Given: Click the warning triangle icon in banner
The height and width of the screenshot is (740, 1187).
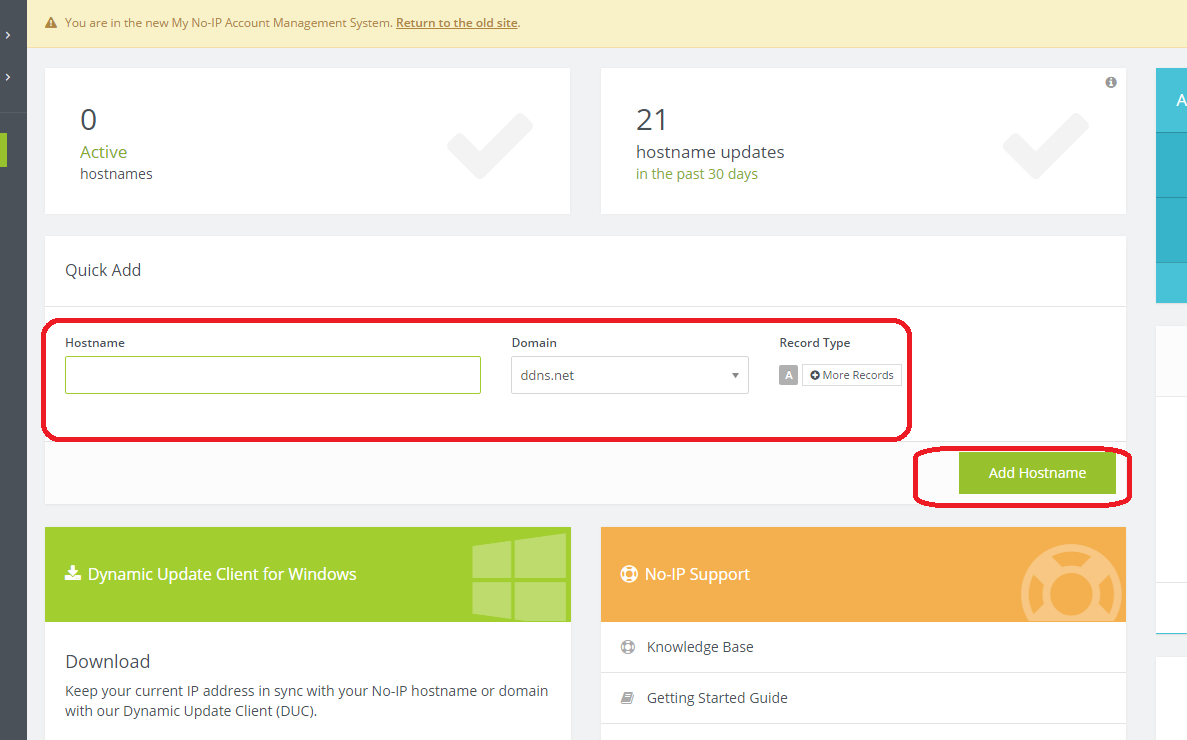Looking at the screenshot, I should 51,23.
